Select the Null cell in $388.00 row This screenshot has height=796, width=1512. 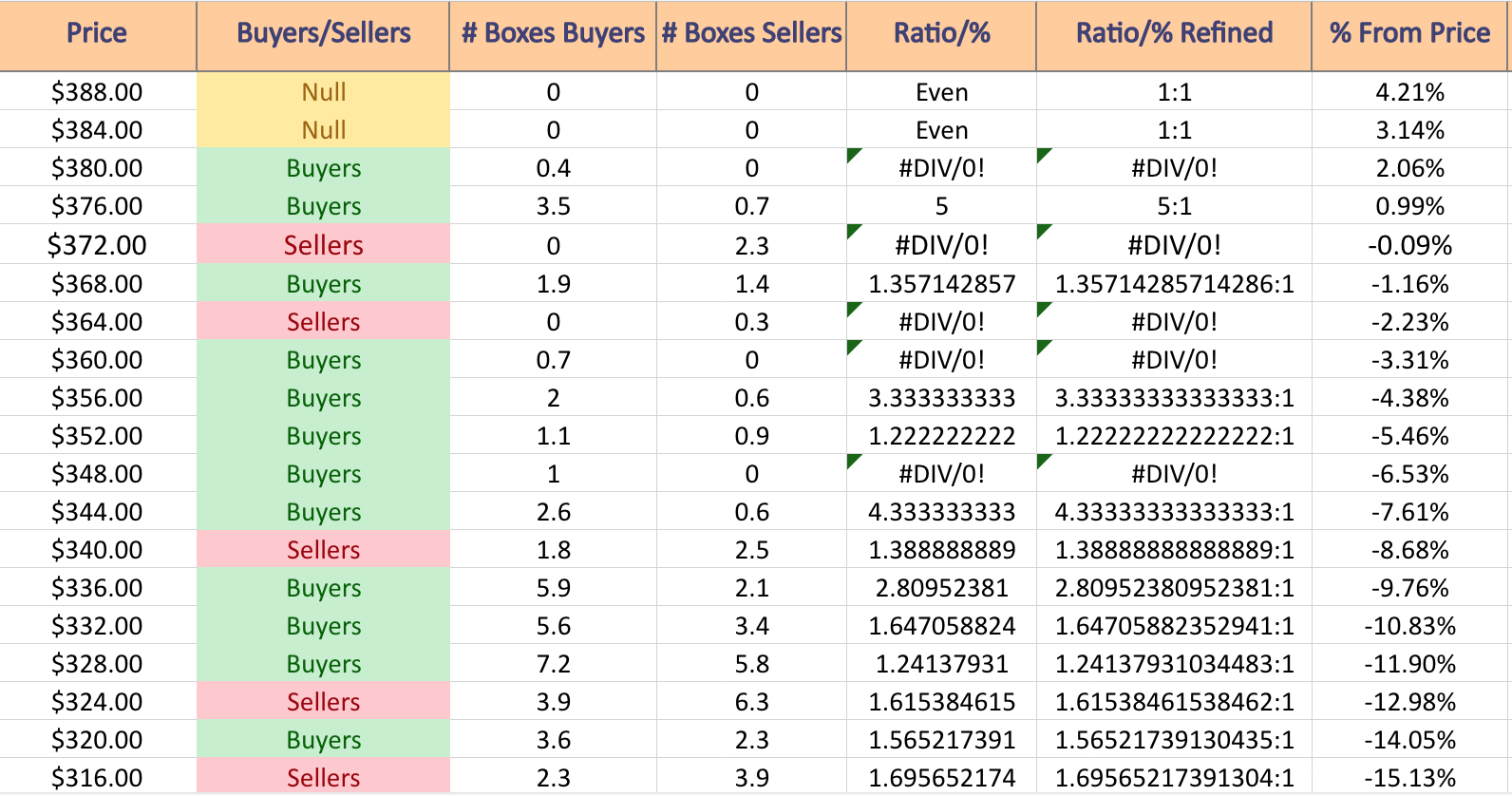click(323, 92)
